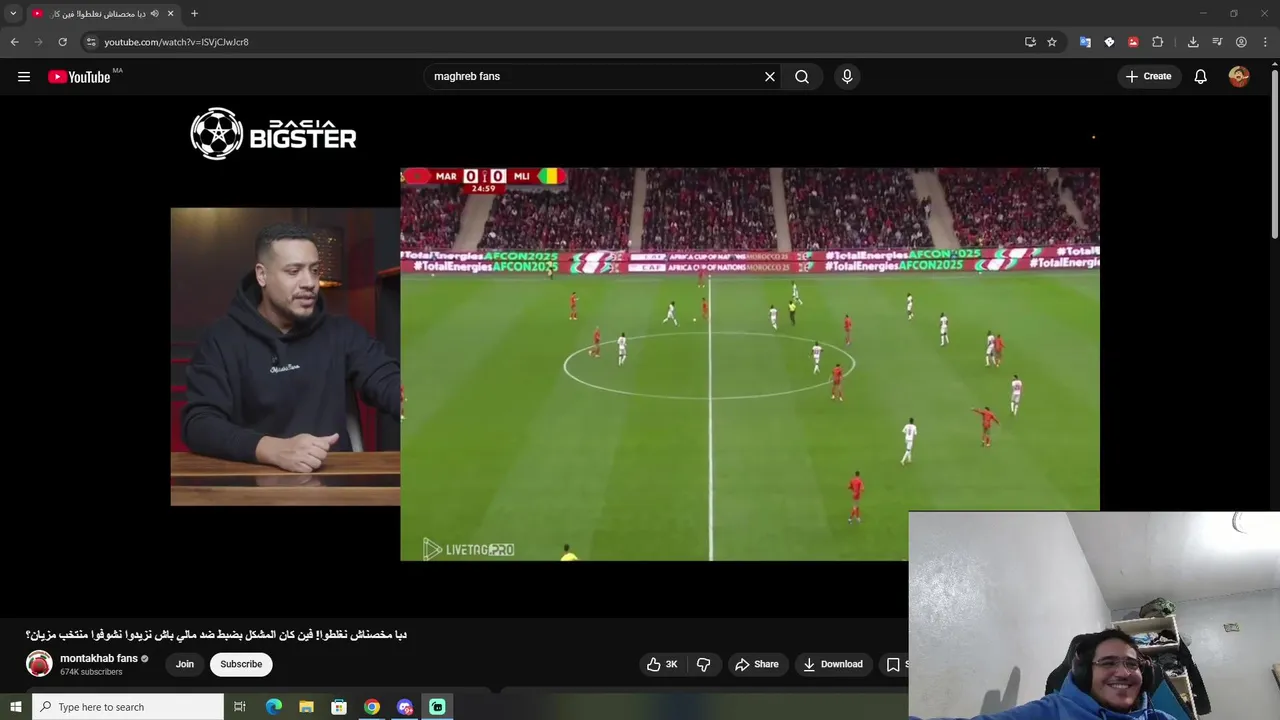Open File Explorer from the taskbar
Screen dimensions: 1280x720
(x=307, y=707)
